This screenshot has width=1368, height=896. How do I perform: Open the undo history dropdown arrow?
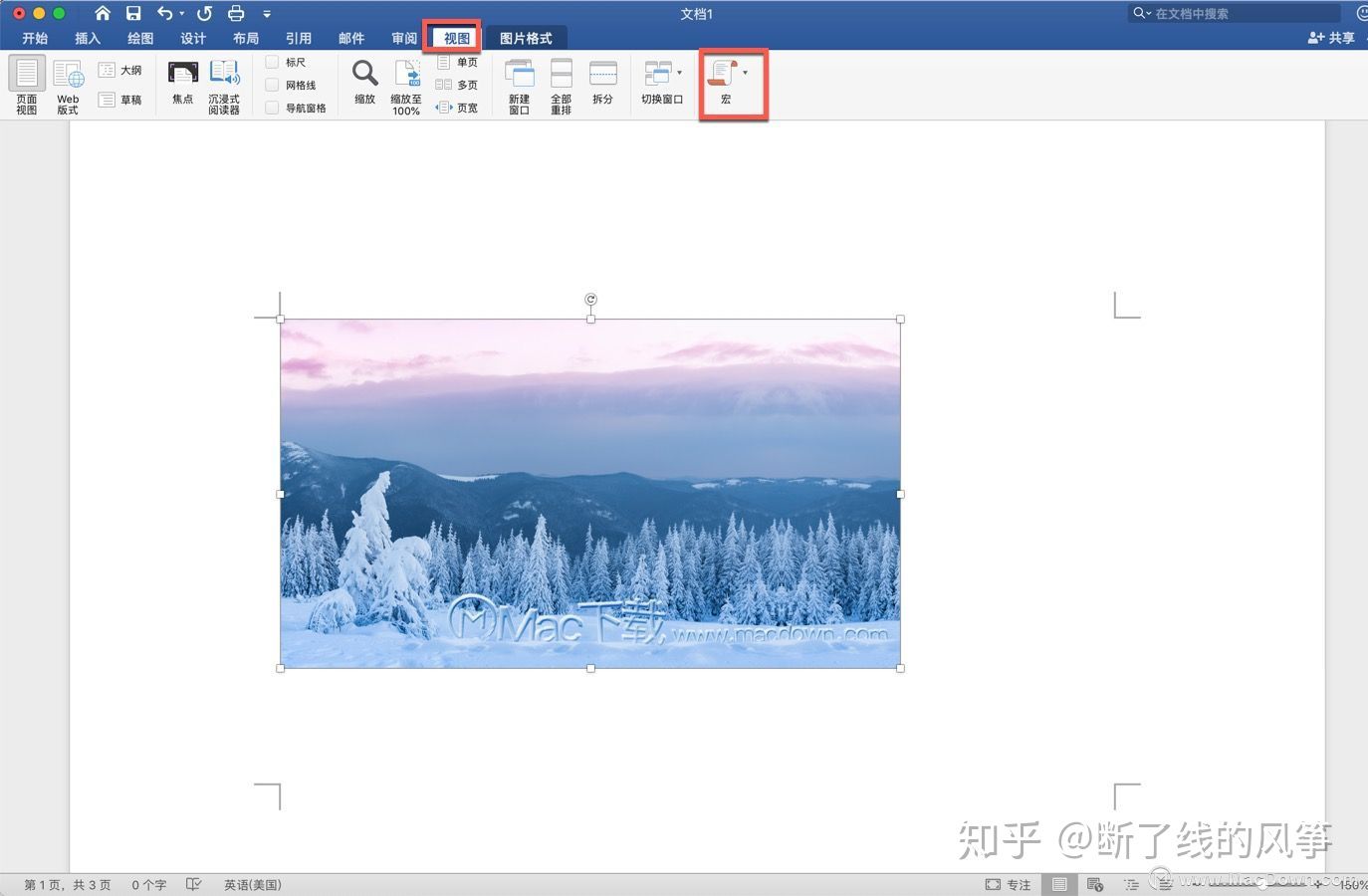(x=182, y=14)
